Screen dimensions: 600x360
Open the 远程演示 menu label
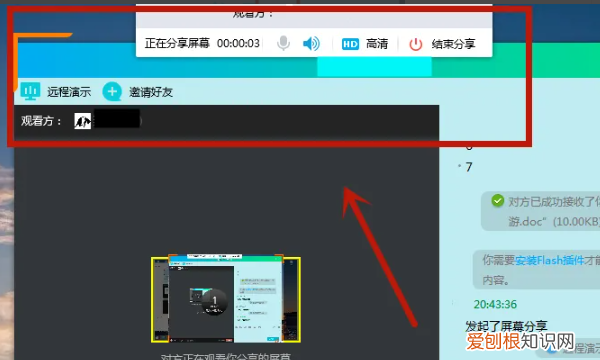[x=69, y=92]
